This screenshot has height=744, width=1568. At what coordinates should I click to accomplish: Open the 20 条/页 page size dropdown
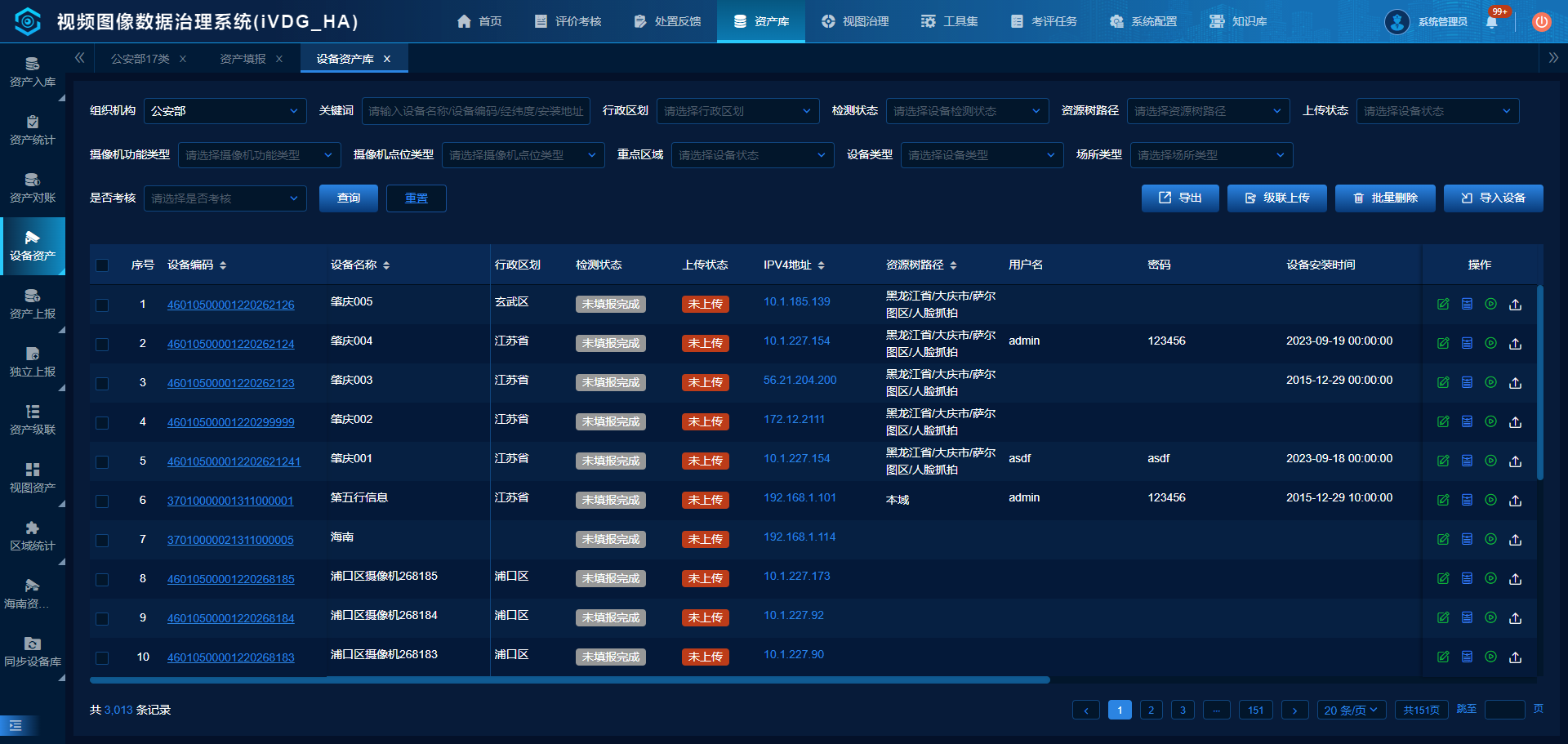tap(1352, 711)
